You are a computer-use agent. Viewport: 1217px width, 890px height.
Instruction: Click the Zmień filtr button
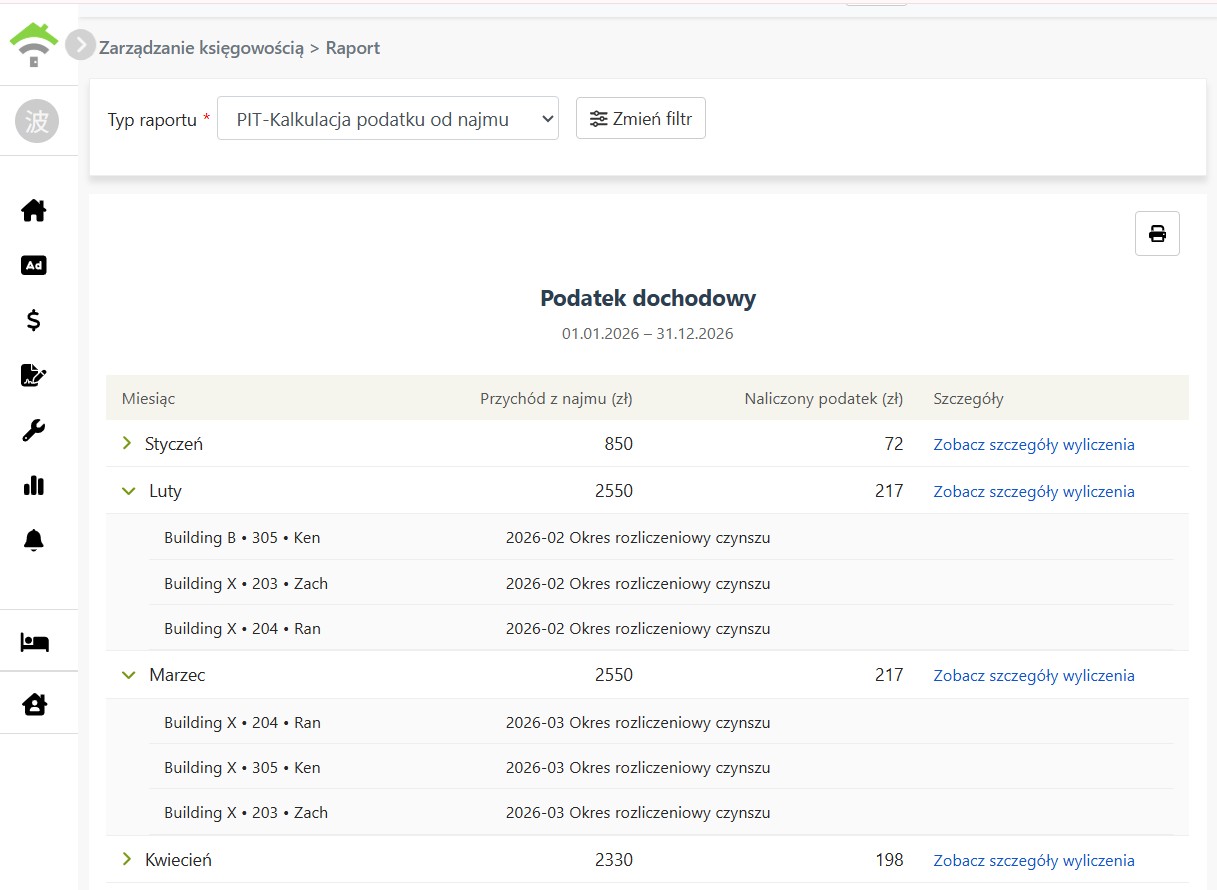641,118
